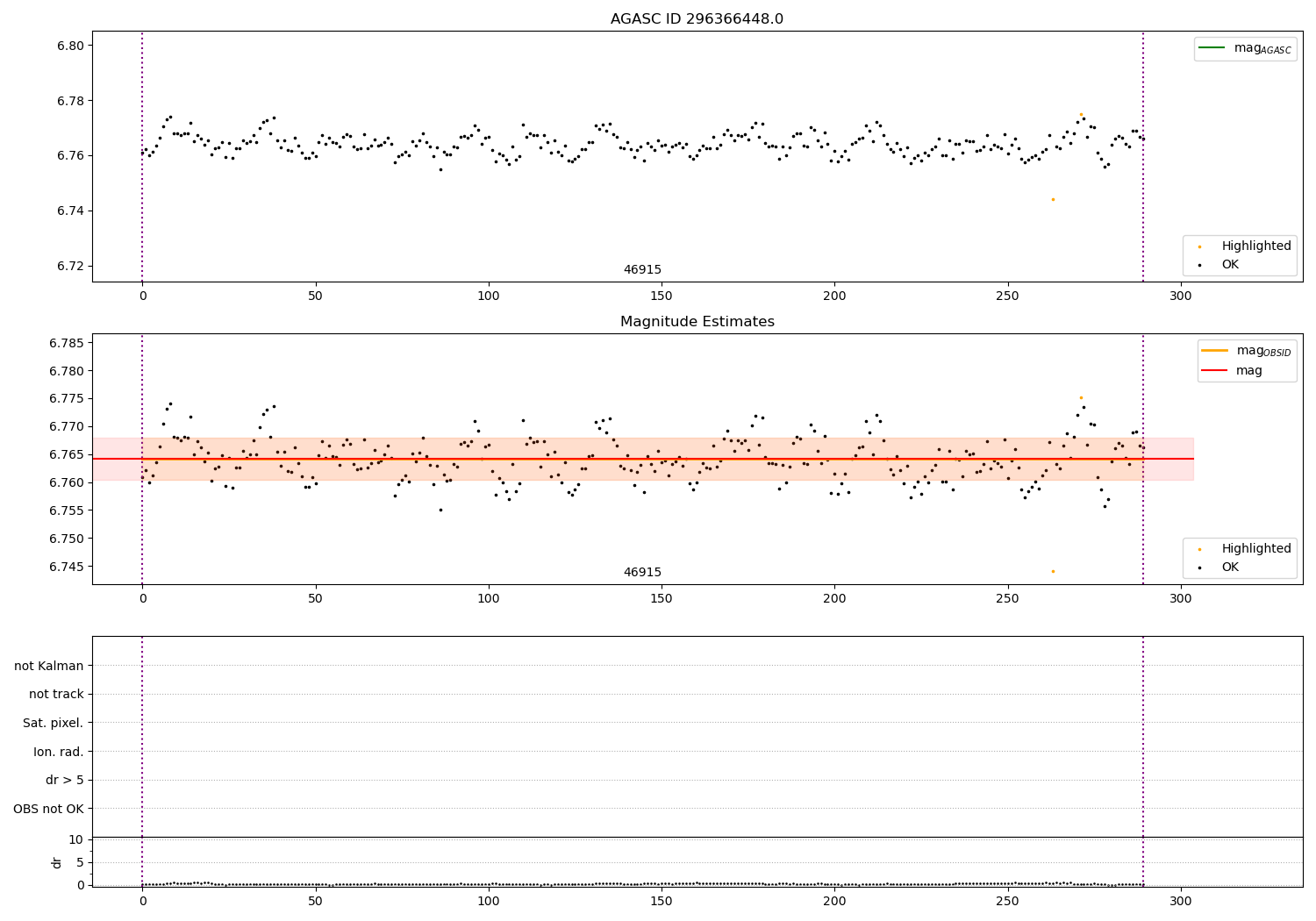1316x921 pixels.
Task: Click the not track row label
Action: (x=56, y=694)
